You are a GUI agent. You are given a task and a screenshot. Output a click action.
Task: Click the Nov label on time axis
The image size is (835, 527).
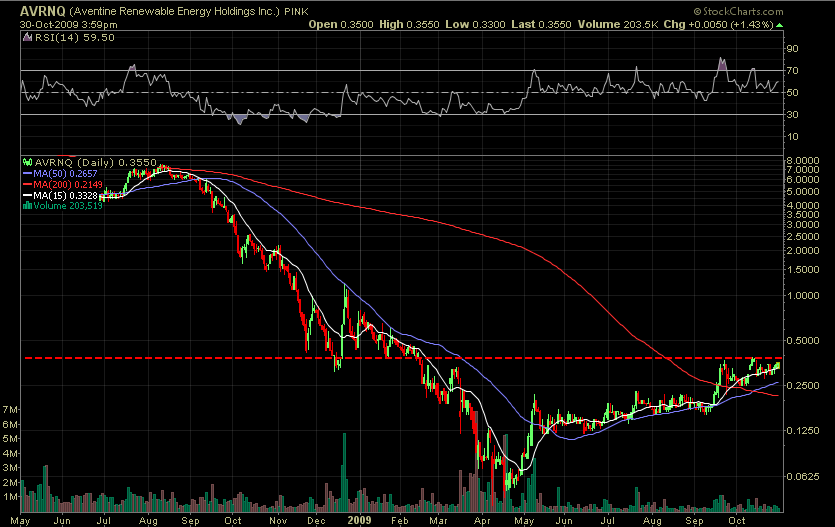278,521
